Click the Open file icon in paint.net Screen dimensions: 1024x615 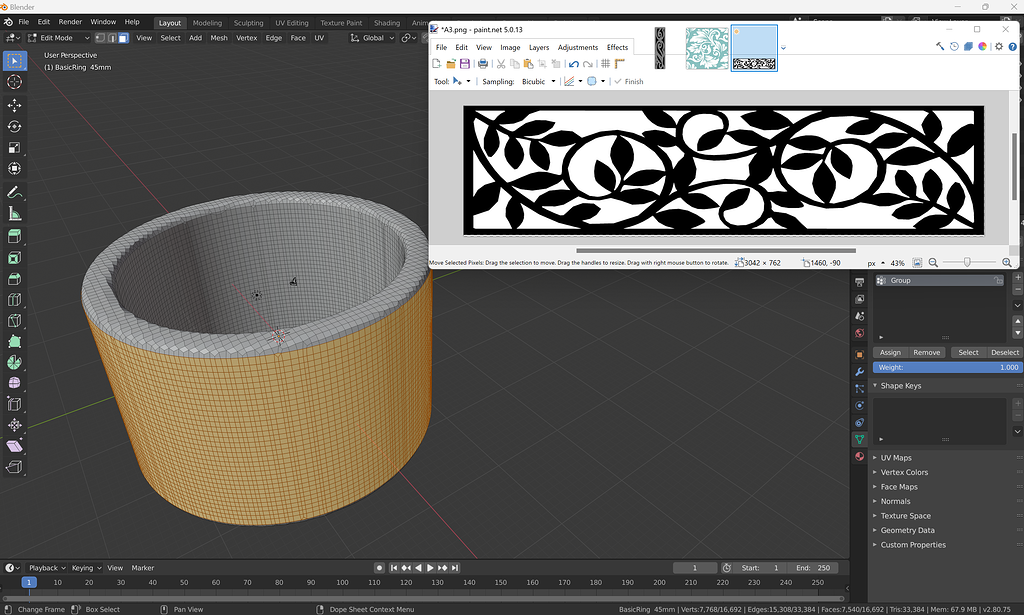(451, 63)
